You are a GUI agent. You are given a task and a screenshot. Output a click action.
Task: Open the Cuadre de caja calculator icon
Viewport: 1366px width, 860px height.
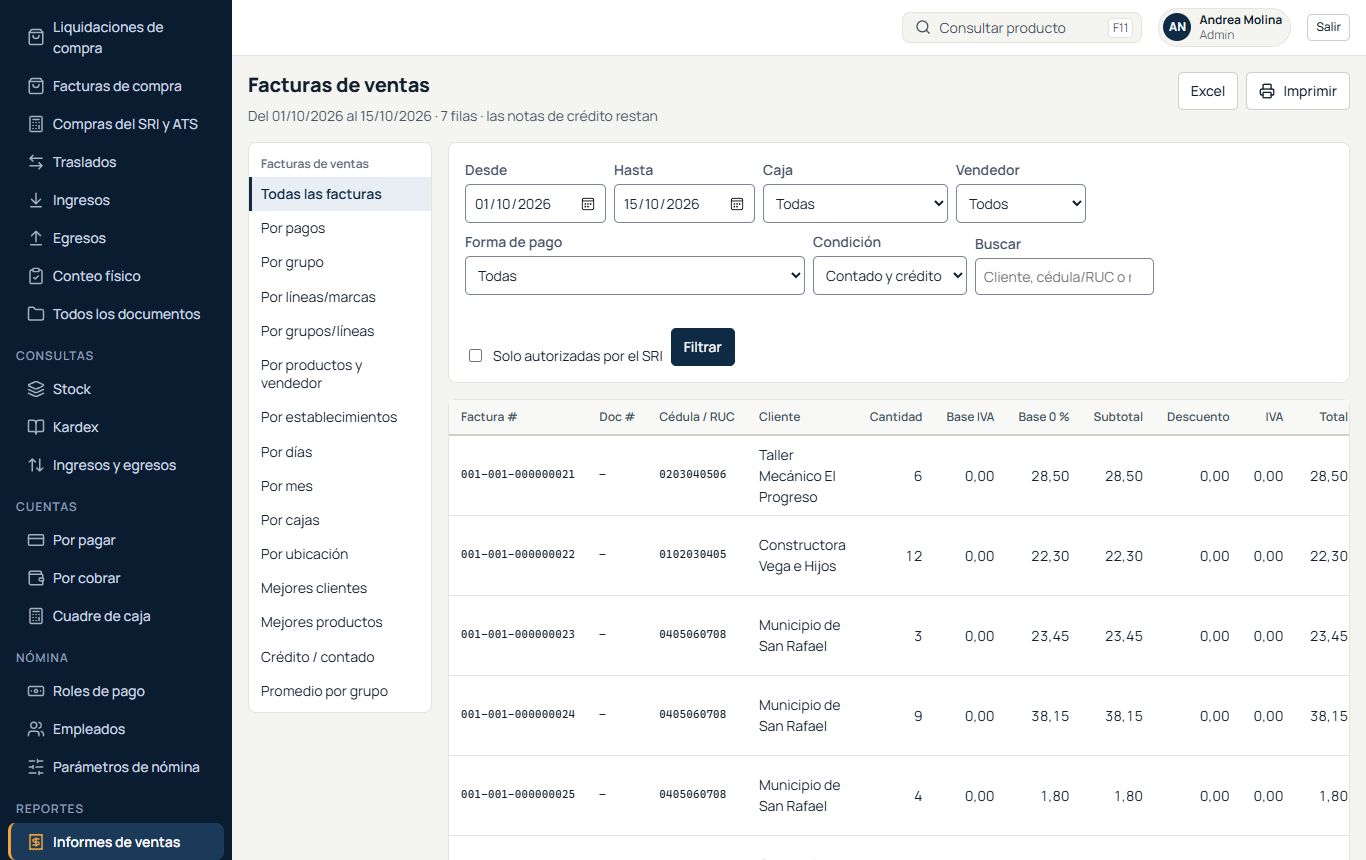36,616
